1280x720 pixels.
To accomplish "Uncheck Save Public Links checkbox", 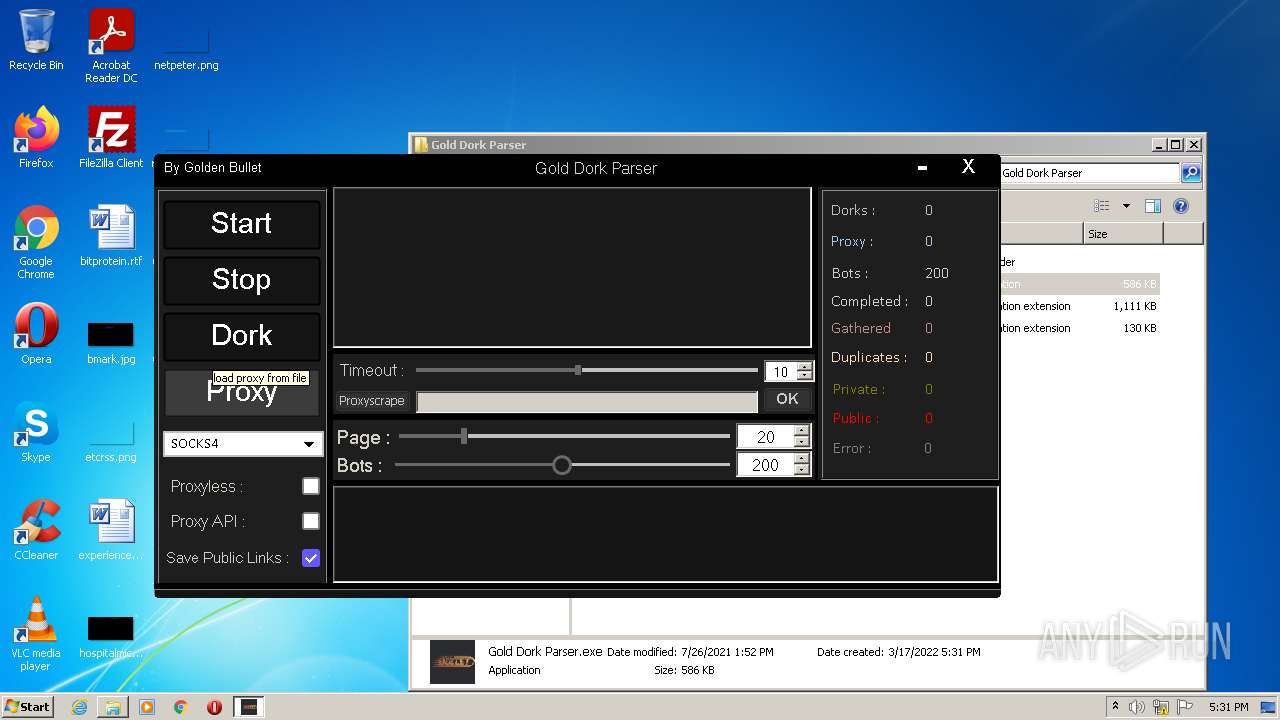I will [311, 558].
